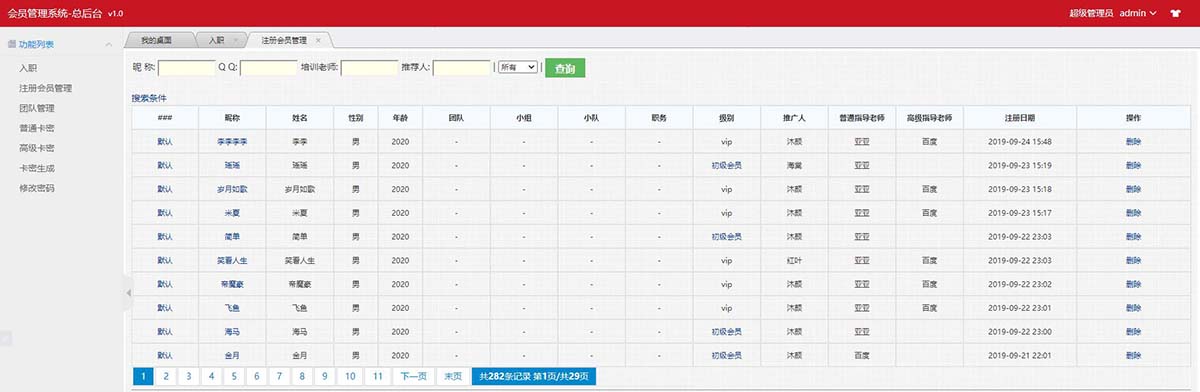
Task: Open the admin user dropdown
Action: [x=1138, y=13]
